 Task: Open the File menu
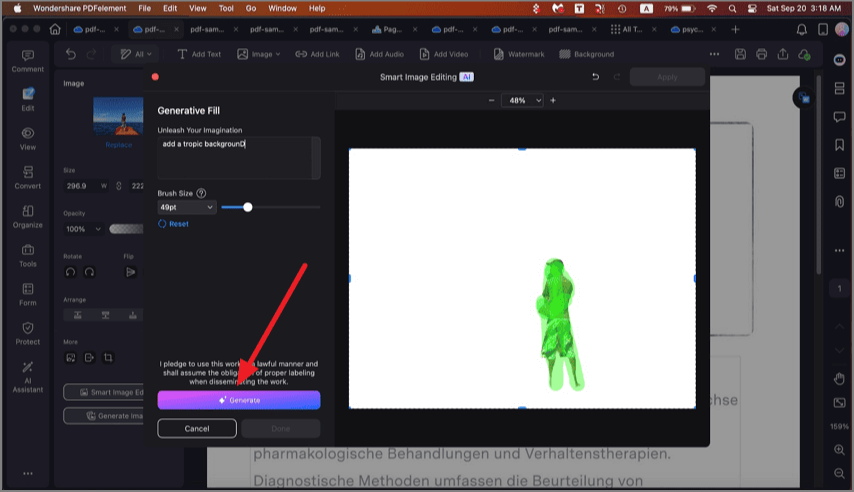click(144, 8)
